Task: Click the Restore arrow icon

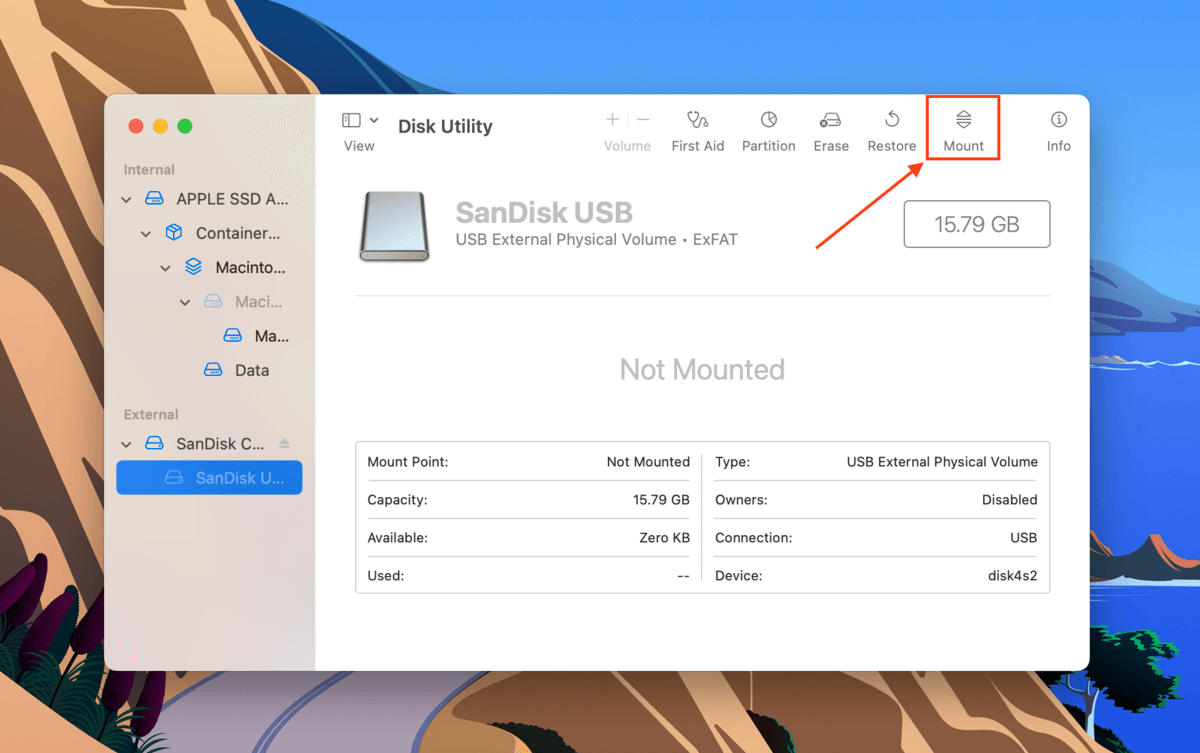Action: 892,120
